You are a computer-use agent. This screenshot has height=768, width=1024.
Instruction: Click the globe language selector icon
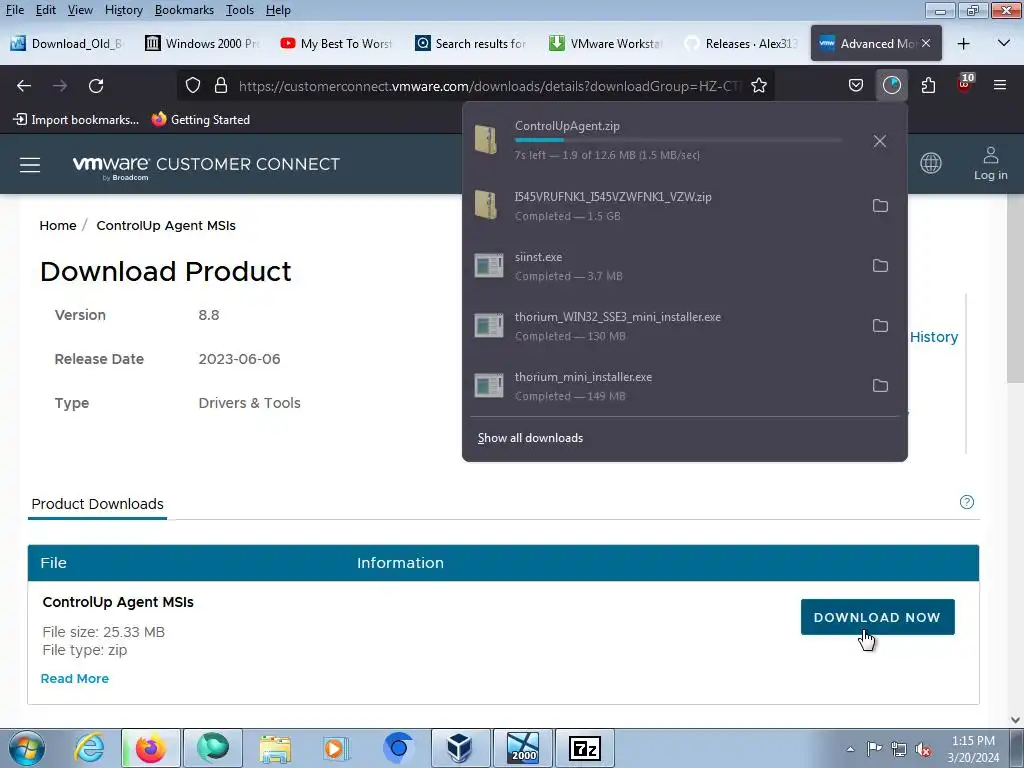point(931,163)
